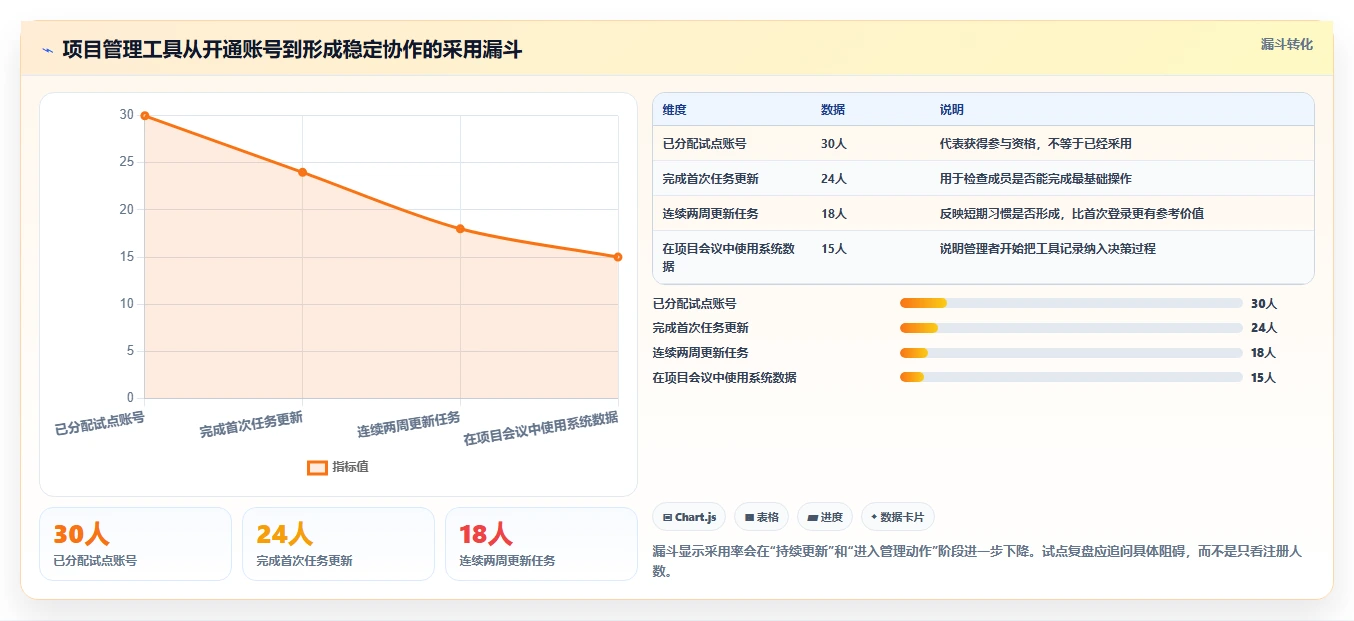1354x621 pixels.
Task: Click the orange legend swatch box
Action: (317, 467)
